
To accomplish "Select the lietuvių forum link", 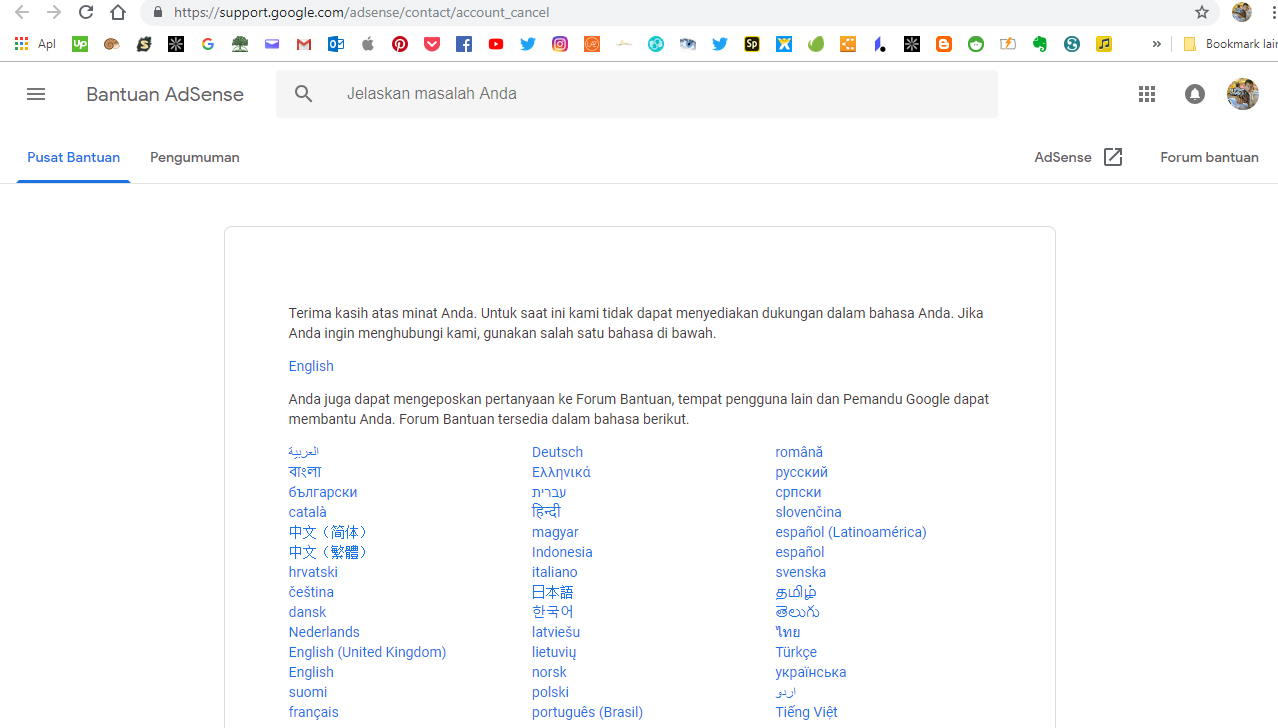I will (x=554, y=652).
